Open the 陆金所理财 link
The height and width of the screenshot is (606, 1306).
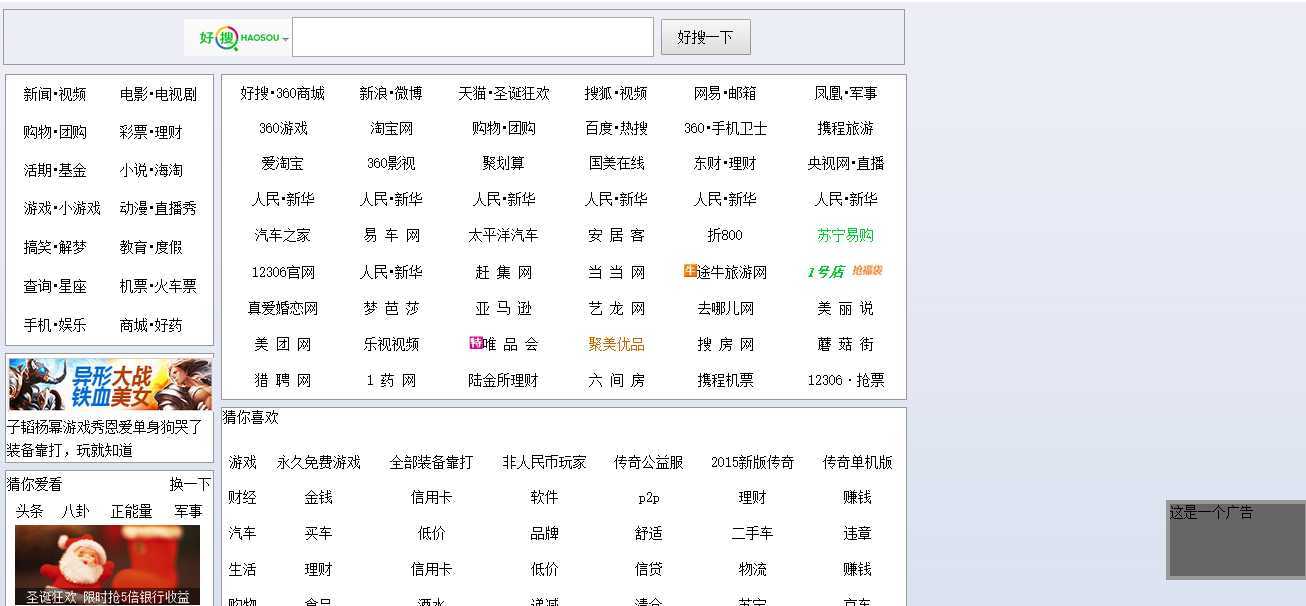tap(503, 380)
